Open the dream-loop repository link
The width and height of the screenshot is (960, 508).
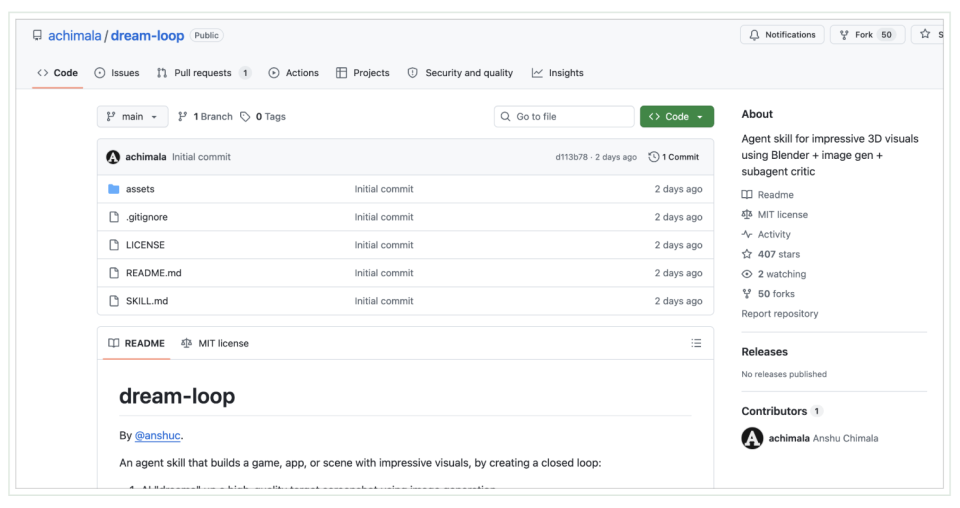pyautogui.click(x=147, y=35)
